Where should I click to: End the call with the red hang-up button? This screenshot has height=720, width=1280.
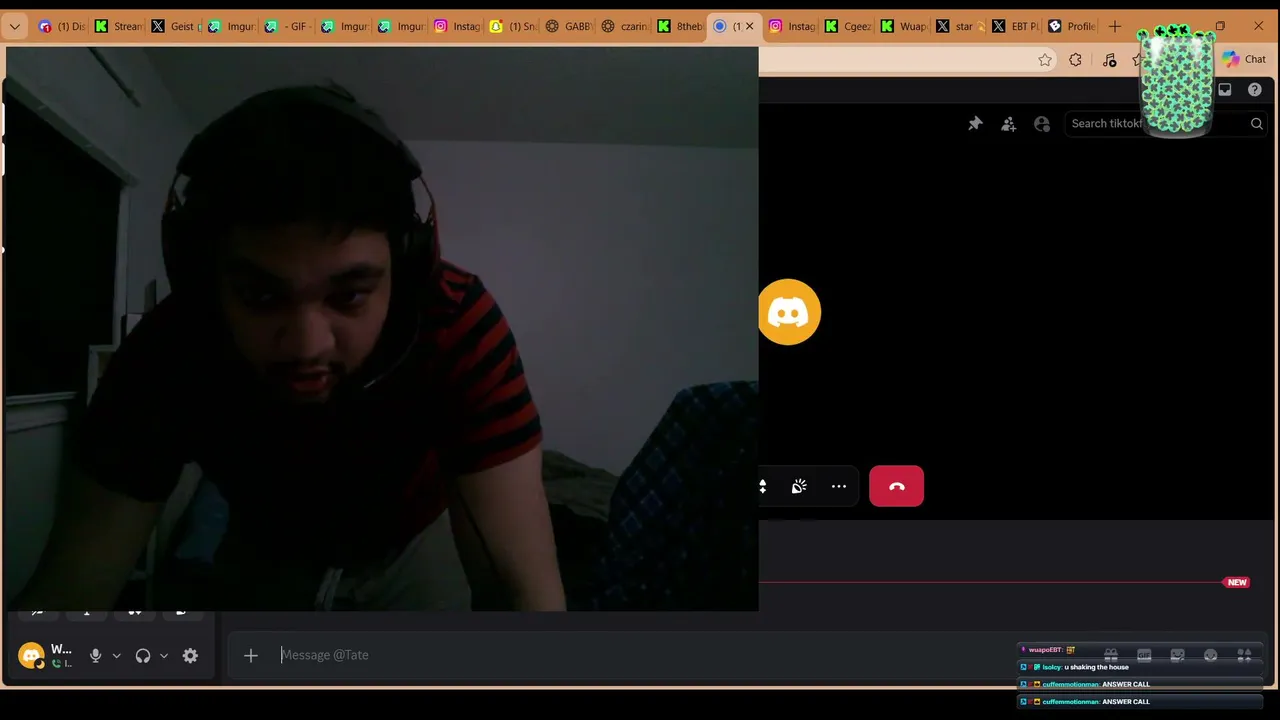tap(896, 486)
